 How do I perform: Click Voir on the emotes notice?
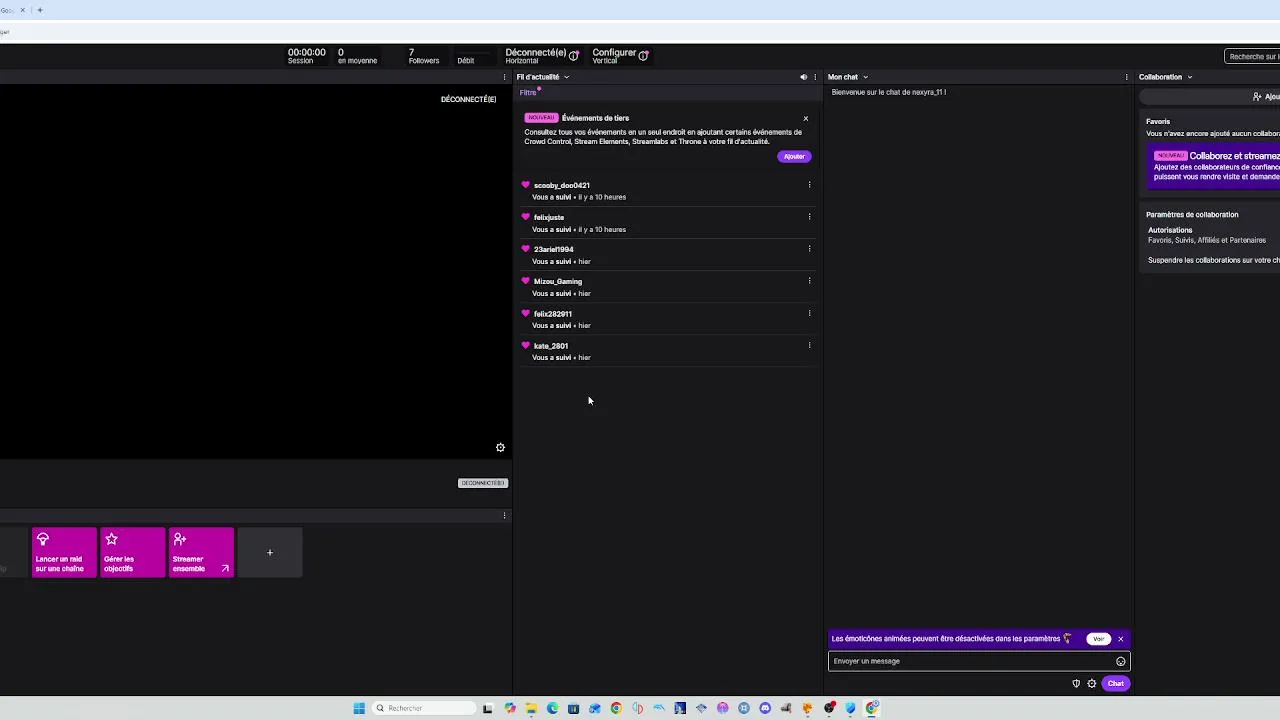pos(1098,639)
